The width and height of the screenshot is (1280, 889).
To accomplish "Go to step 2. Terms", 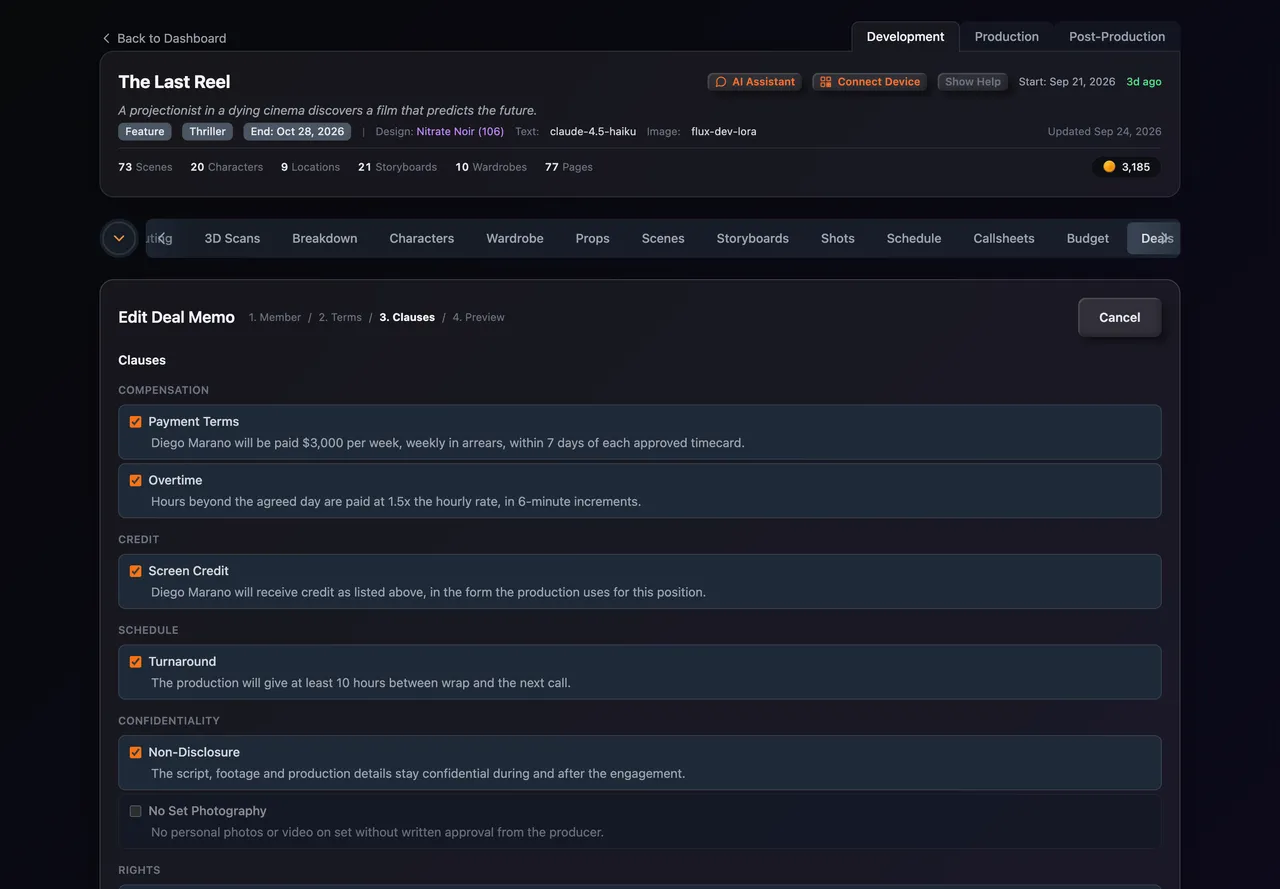I will click(x=340, y=317).
